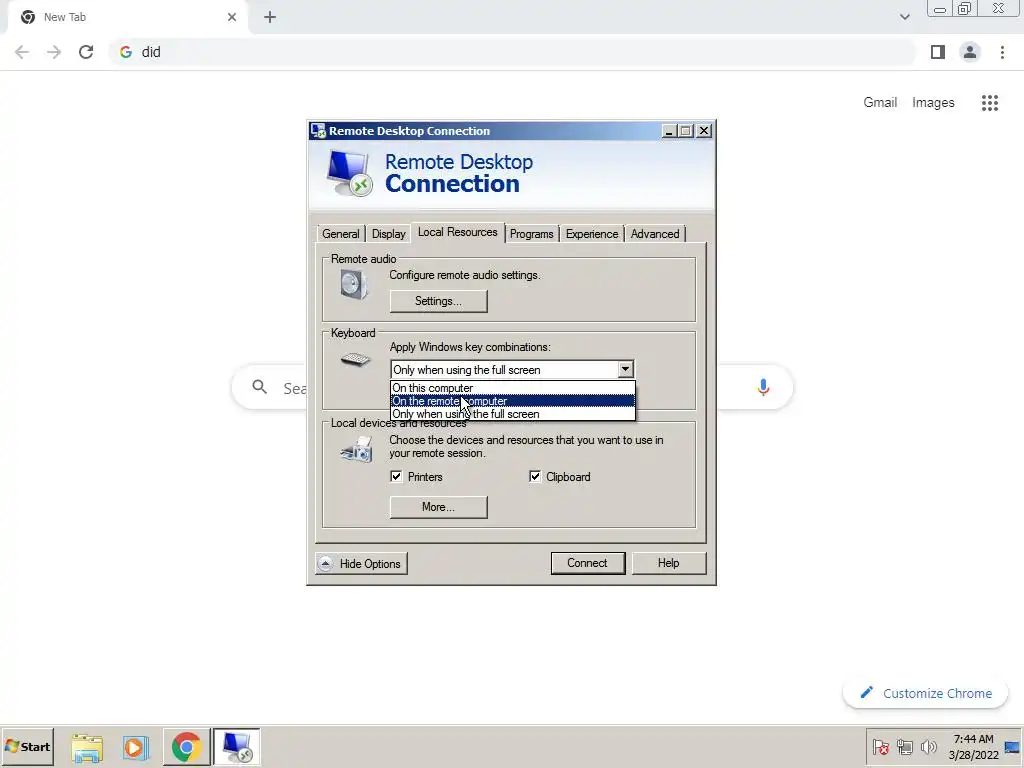The image size is (1024, 768).
Task: Choose 'On this computer' option
Action: [x=513, y=388]
